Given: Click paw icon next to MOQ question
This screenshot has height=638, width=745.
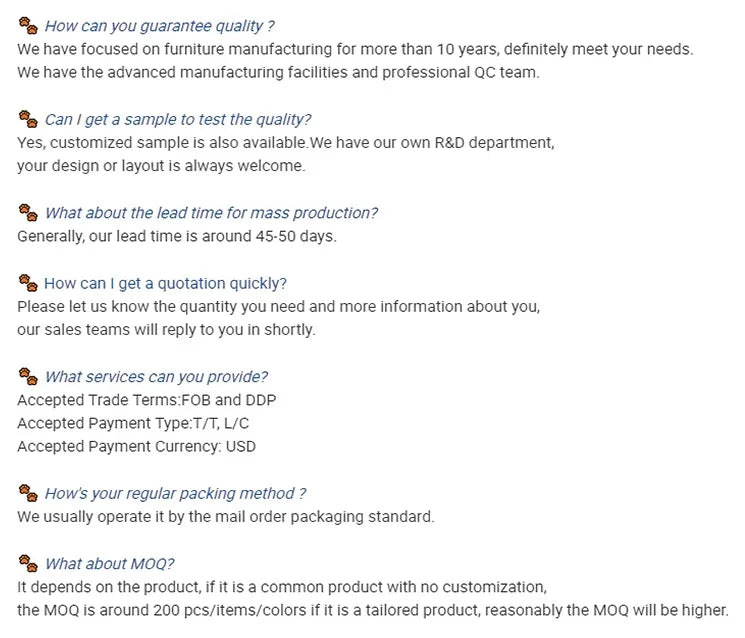Looking at the screenshot, I should point(28,563).
